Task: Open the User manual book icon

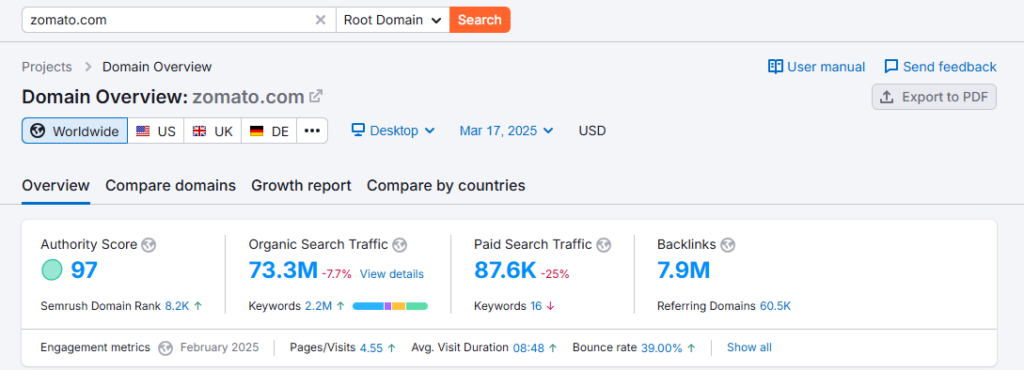Action: coord(775,67)
